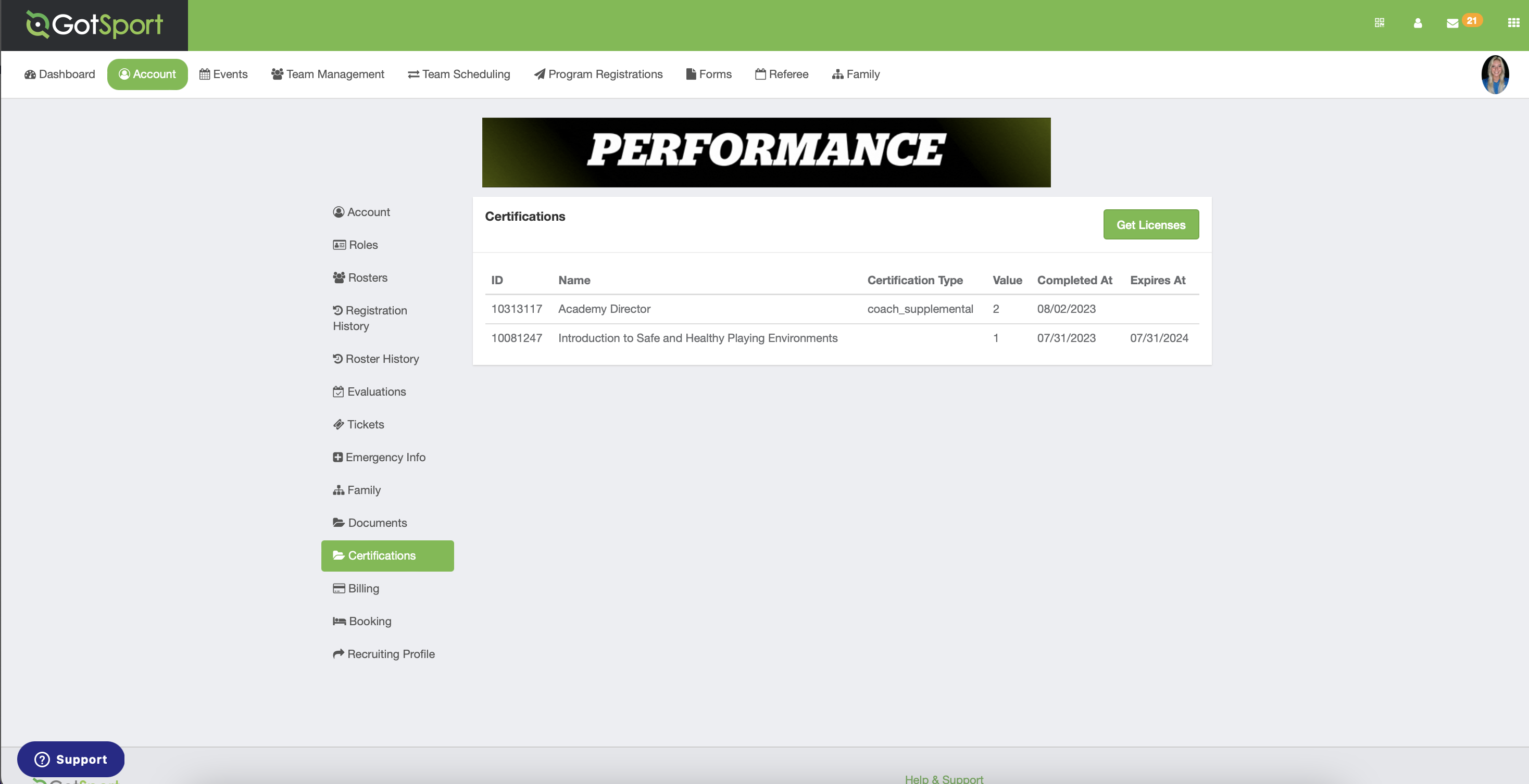The width and height of the screenshot is (1529, 784).
Task: Click the GotSport logo
Action: pos(94,25)
